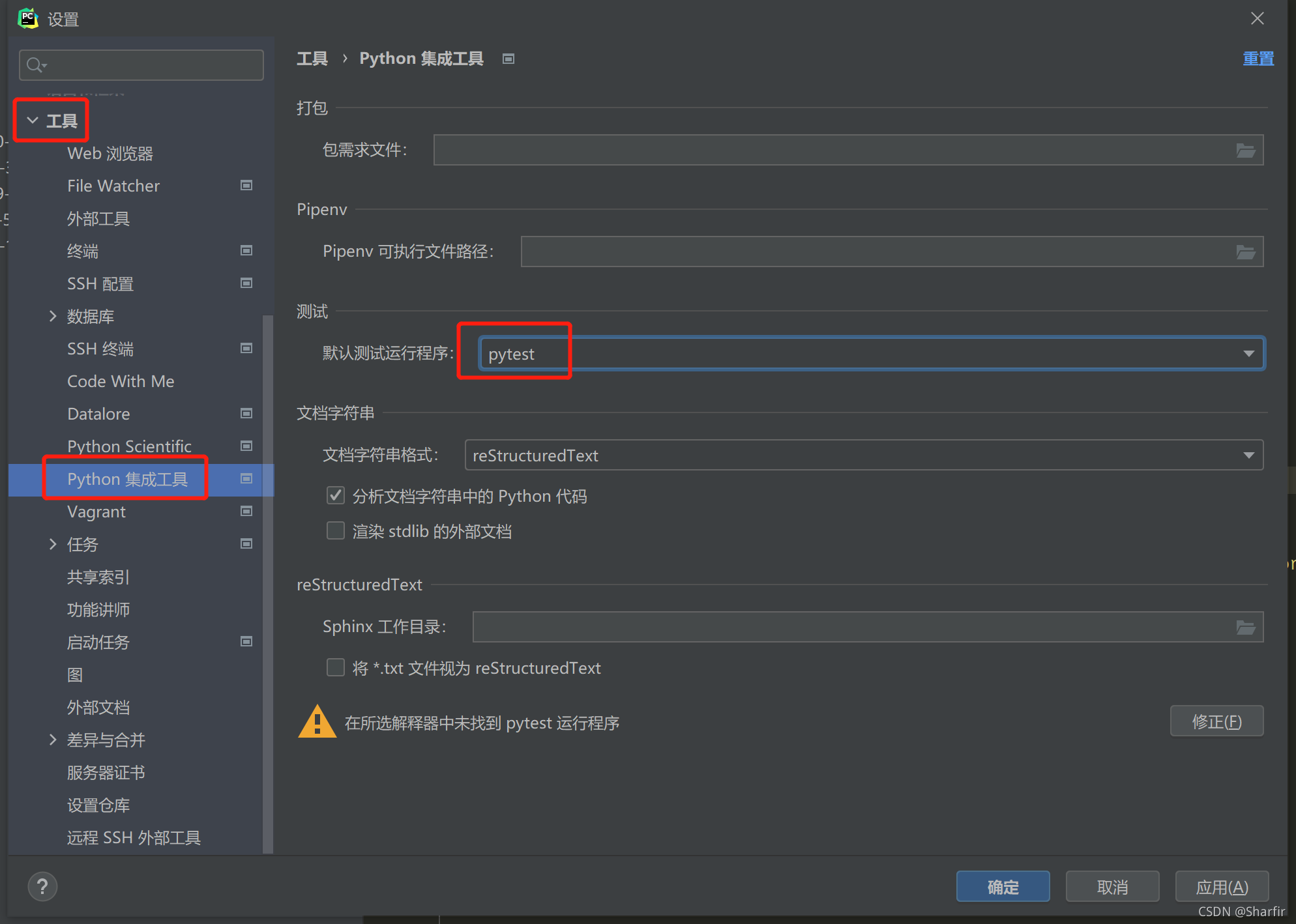Open help with the question mark button
1296x924 pixels.
pyautogui.click(x=42, y=887)
